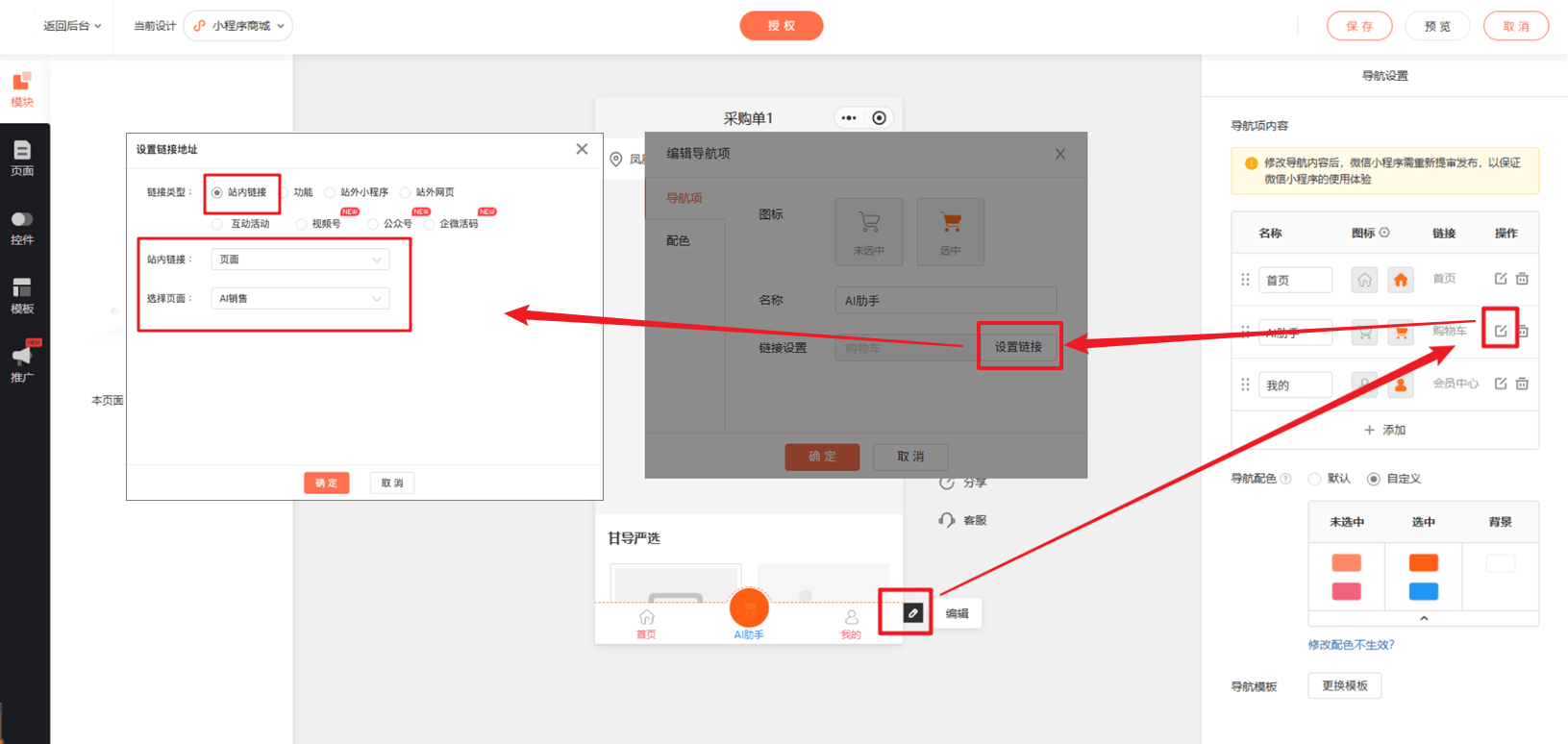
Task: Switch to the 配色 tab in 编辑导航项
Action: [679, 240]
